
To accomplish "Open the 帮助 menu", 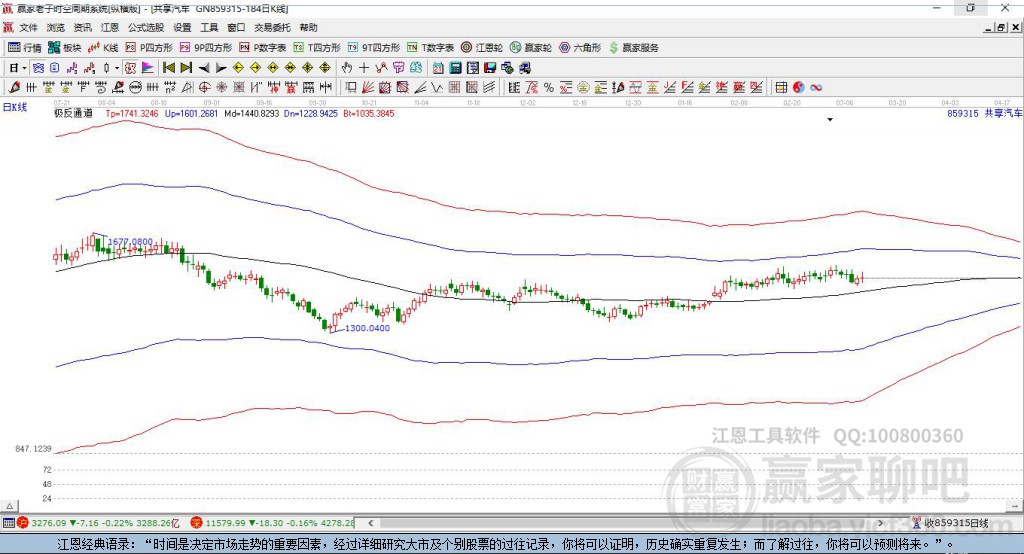I will coord(308,27).
